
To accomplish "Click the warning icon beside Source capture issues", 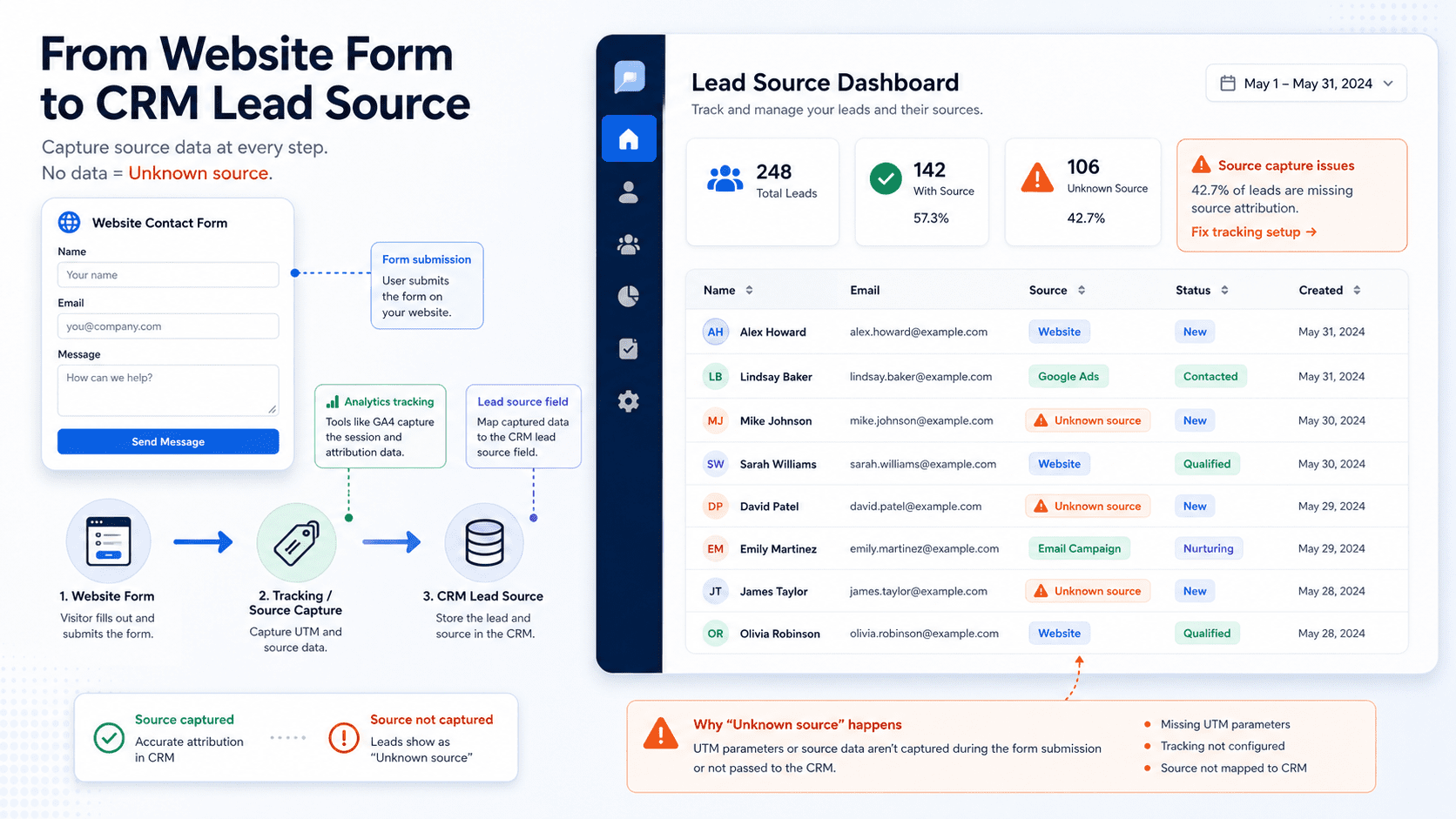I will 1202,164.
